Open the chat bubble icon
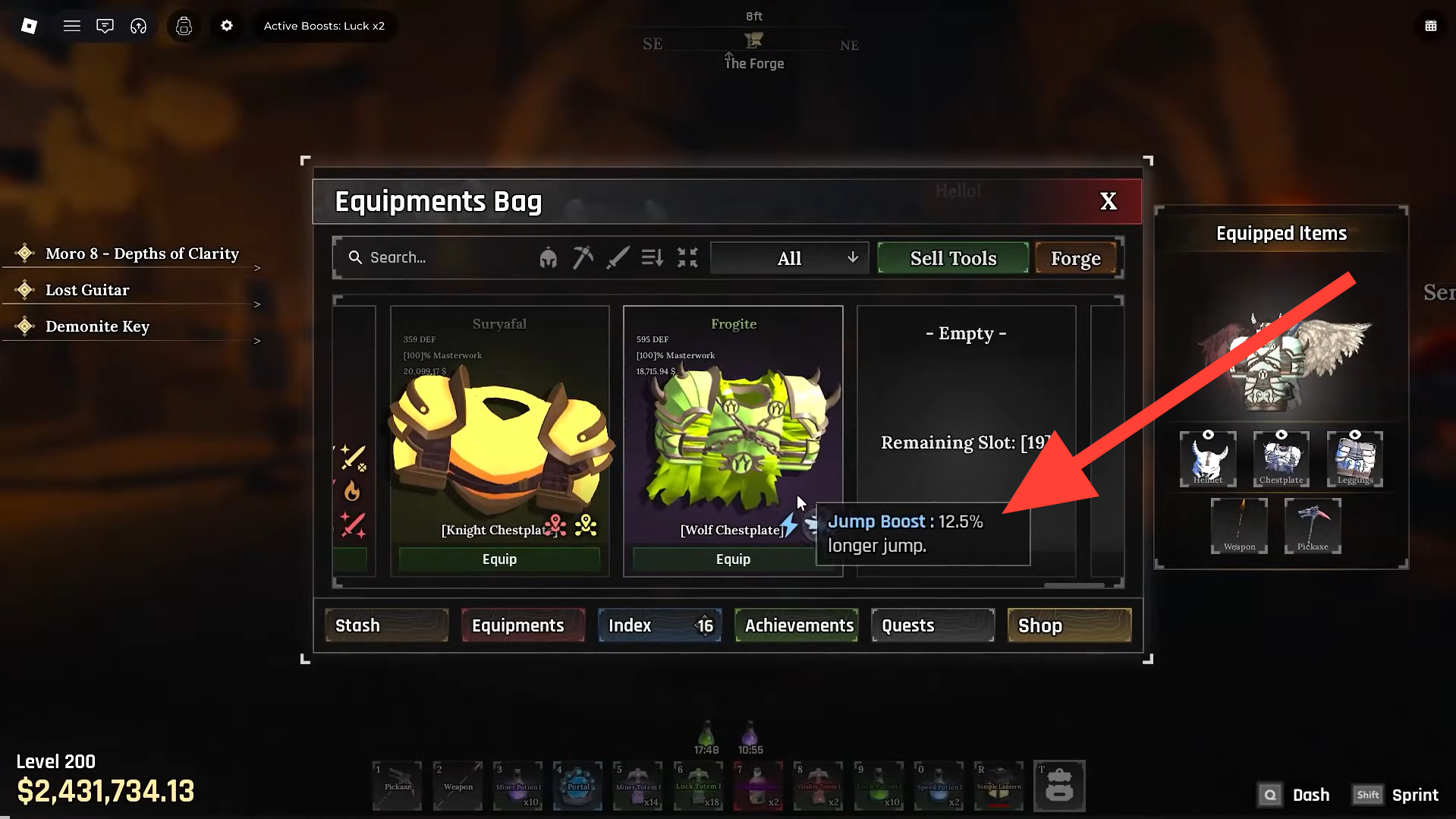This screenshot has width=1456, height=819. [105, 26]
